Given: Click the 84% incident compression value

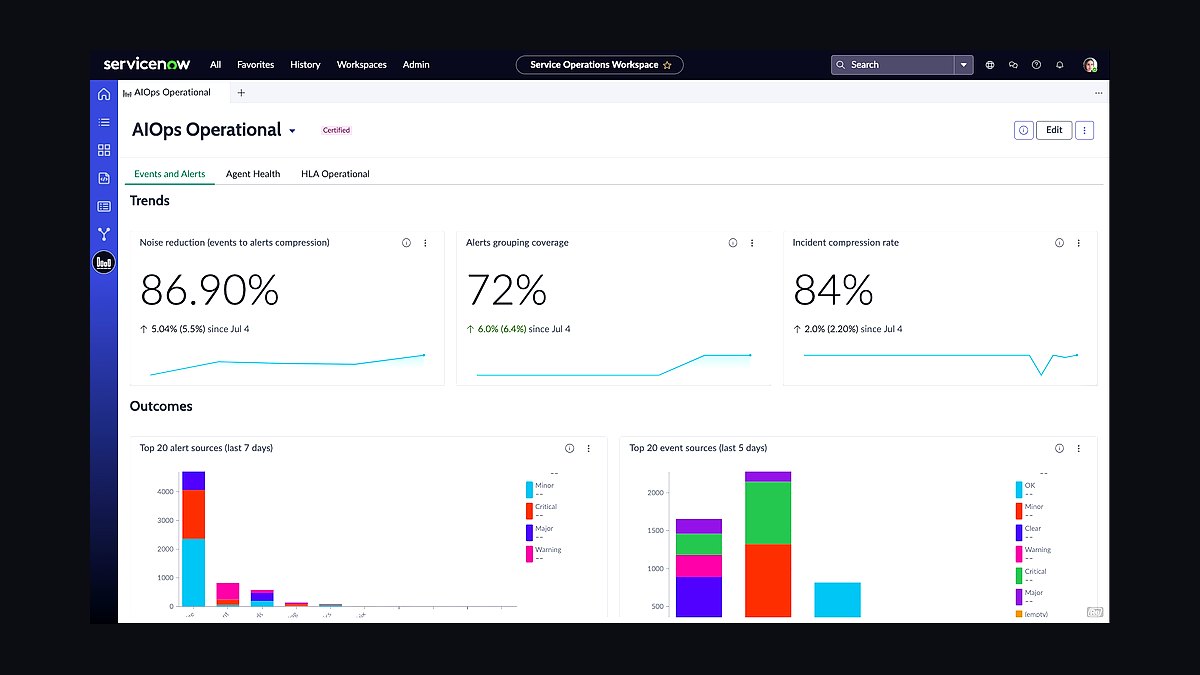Looking at the screenshot, I should 833,291.
